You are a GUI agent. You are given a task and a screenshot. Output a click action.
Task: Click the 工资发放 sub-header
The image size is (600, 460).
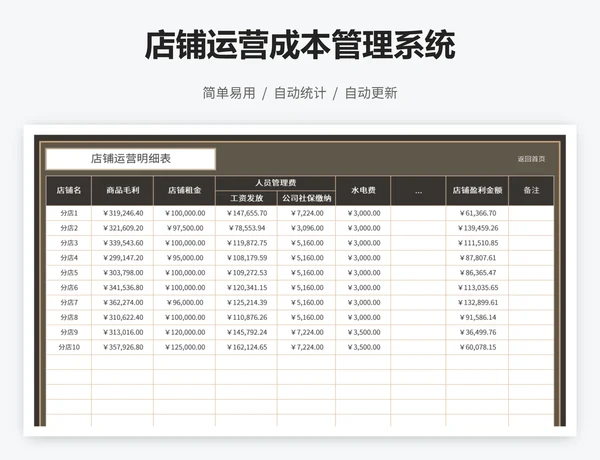point(246,198)
